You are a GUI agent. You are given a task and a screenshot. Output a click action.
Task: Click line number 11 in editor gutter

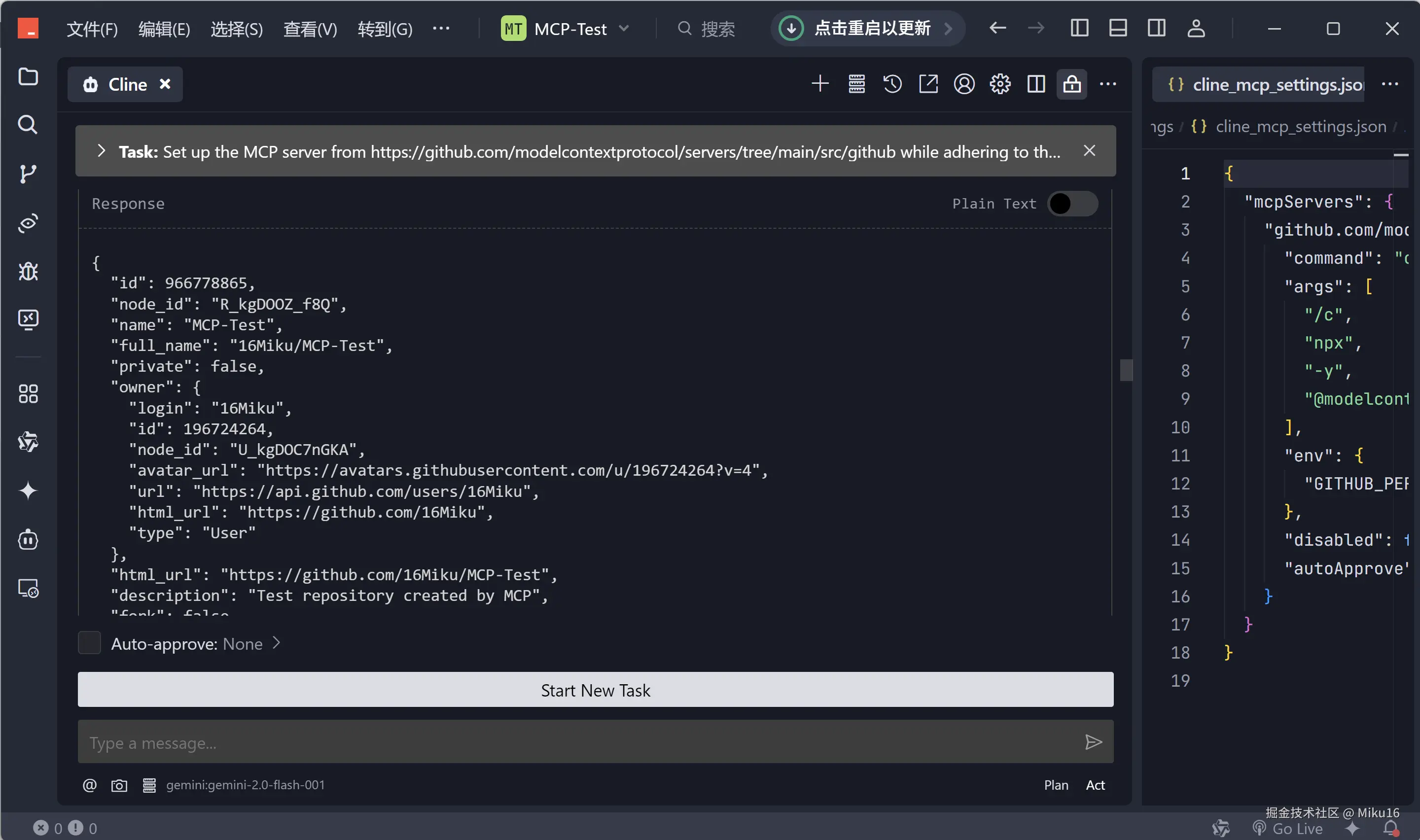[x=1180, y=455]
